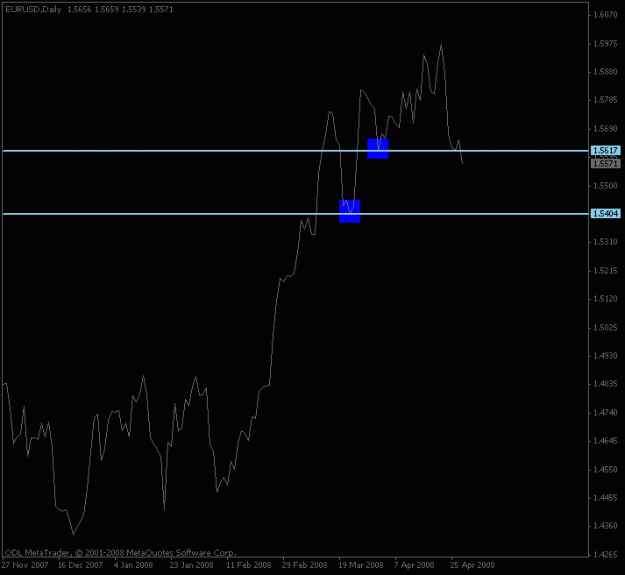Click the 1.5310 price scale value
The height and width of the screenshot is (575, 625).
605,242
